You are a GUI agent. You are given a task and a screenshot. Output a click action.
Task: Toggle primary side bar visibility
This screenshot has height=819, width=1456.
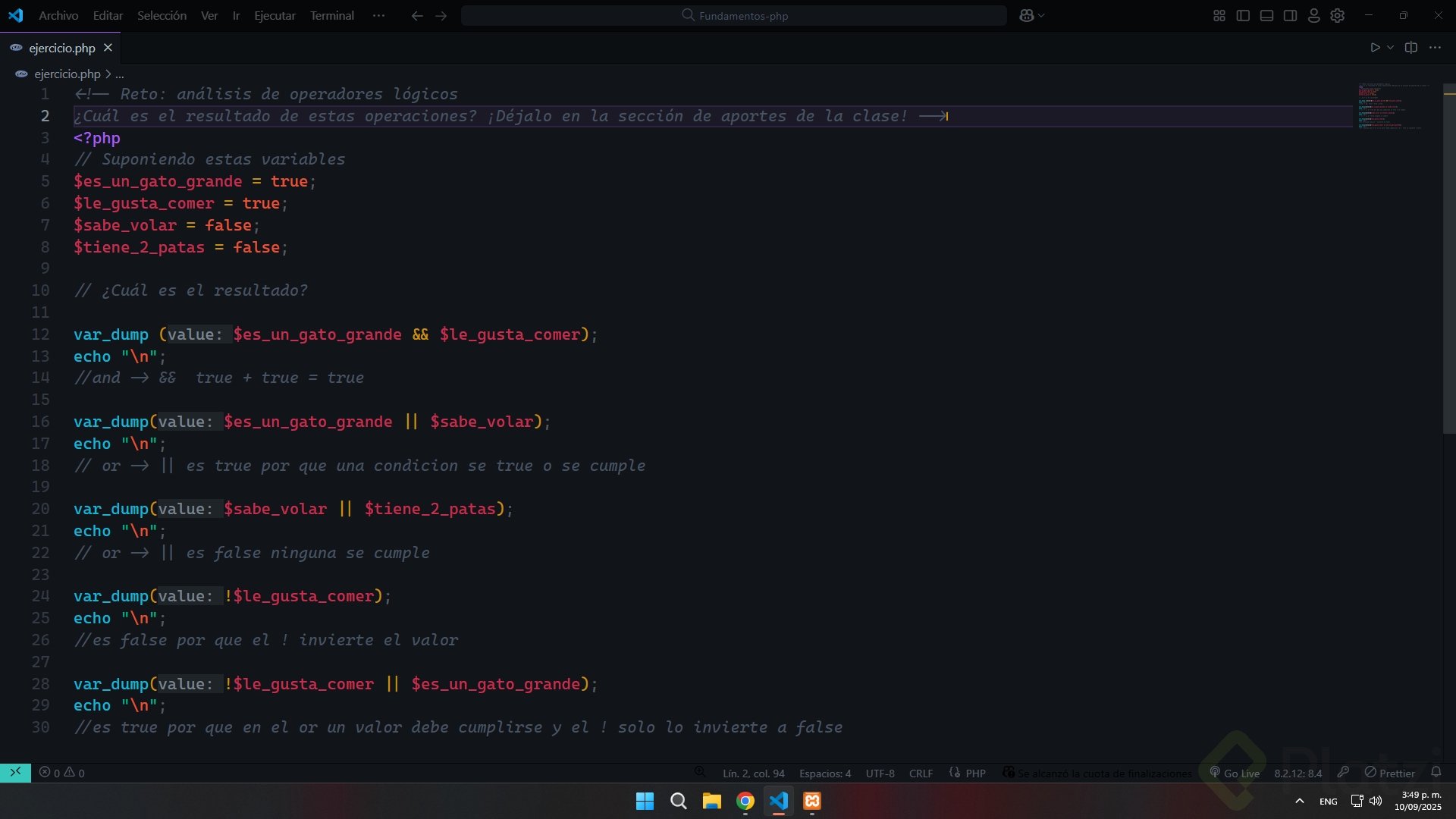pos(1243,15)
